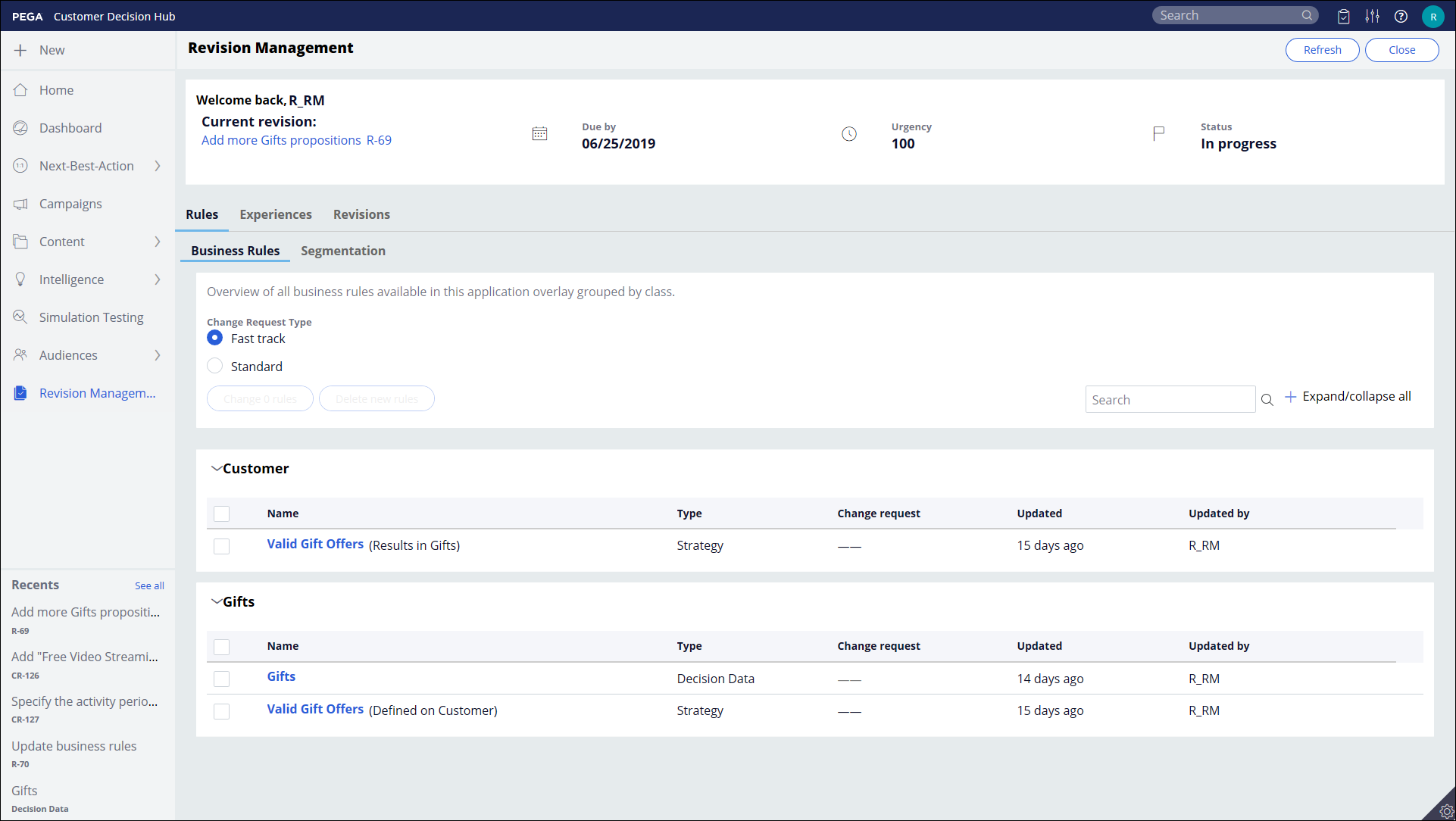
Task: Click the magnifier icon next to rules search
Action: click(x=1267, y=400)
